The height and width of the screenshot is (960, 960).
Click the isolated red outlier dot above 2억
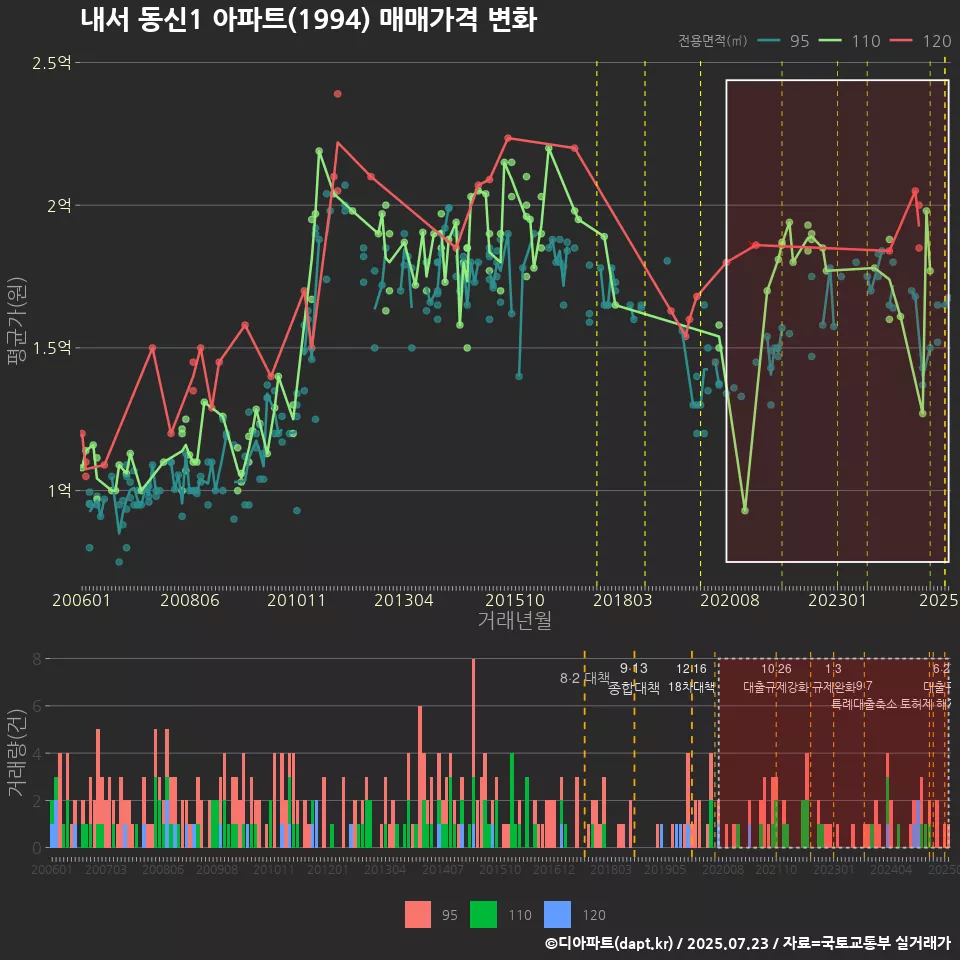337,94
